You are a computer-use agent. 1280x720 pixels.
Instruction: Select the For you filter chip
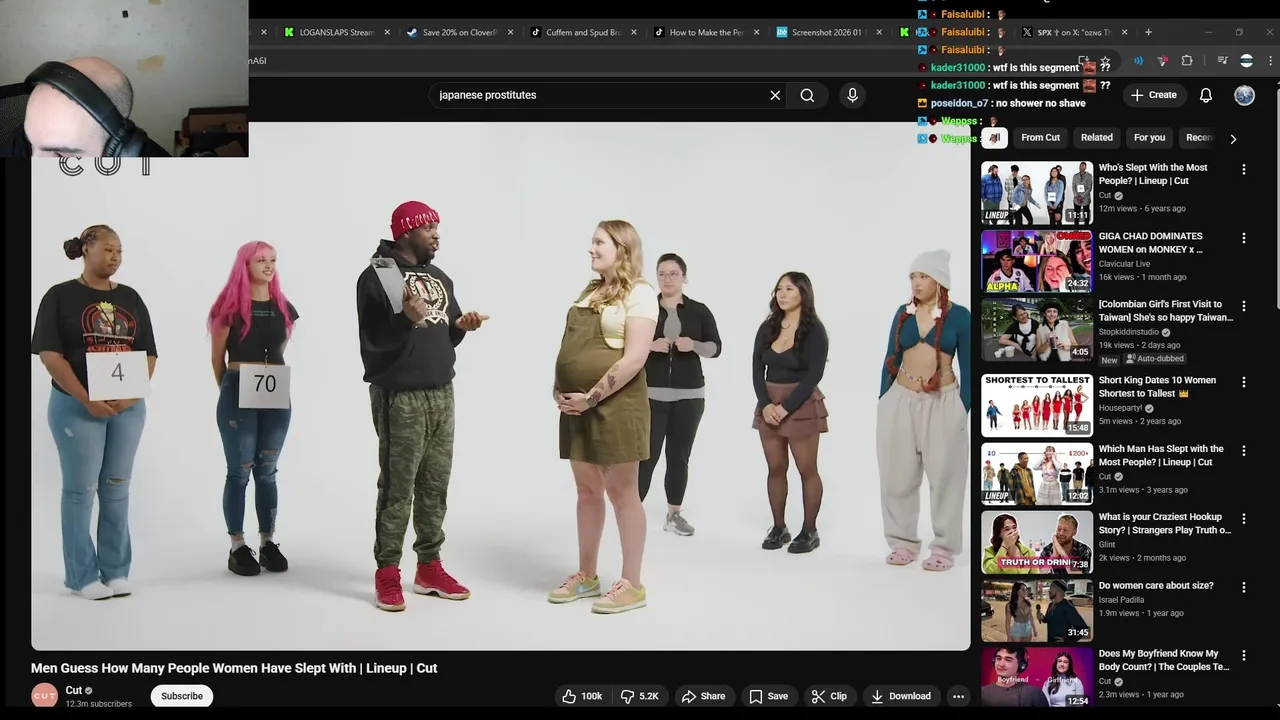(1149, 138)
